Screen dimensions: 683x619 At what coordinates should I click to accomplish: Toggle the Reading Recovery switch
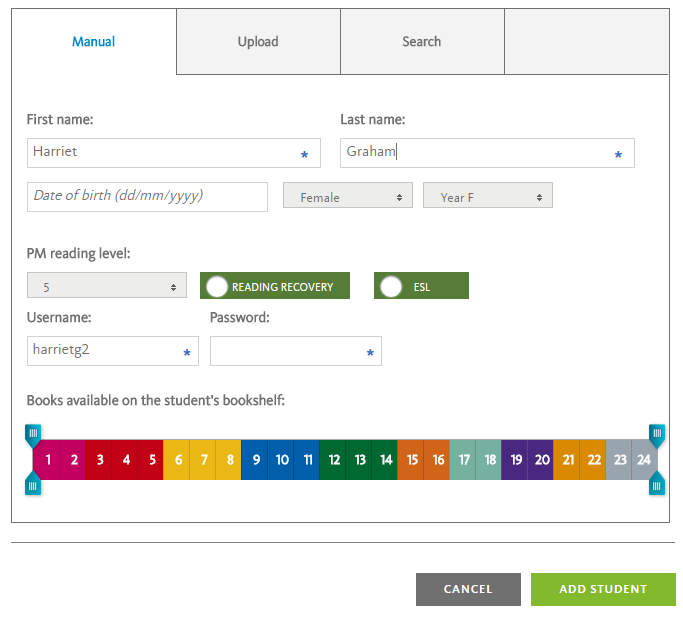coord(275,286)
